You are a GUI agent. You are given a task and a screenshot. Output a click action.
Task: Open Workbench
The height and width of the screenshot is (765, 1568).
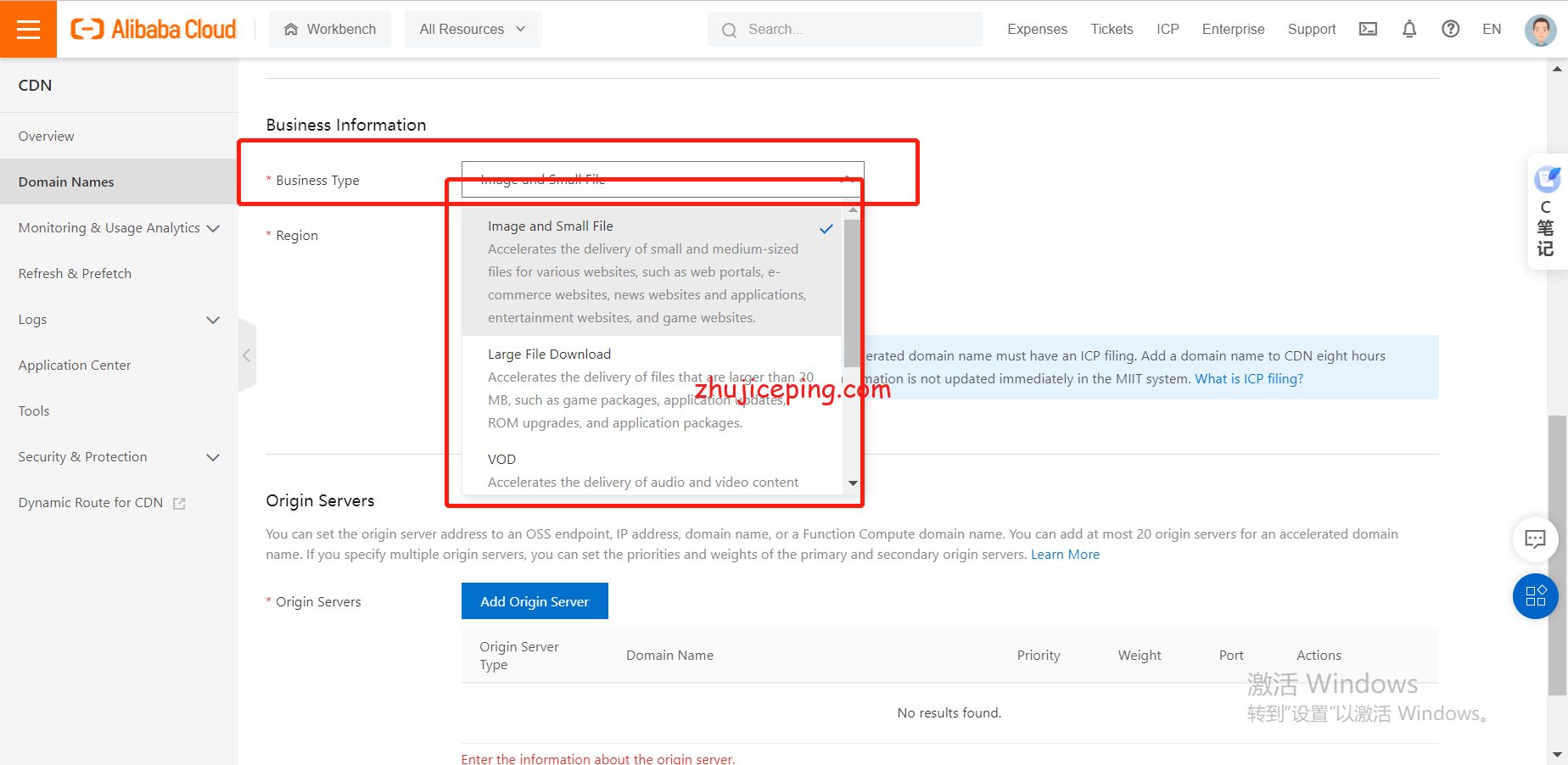330,29
